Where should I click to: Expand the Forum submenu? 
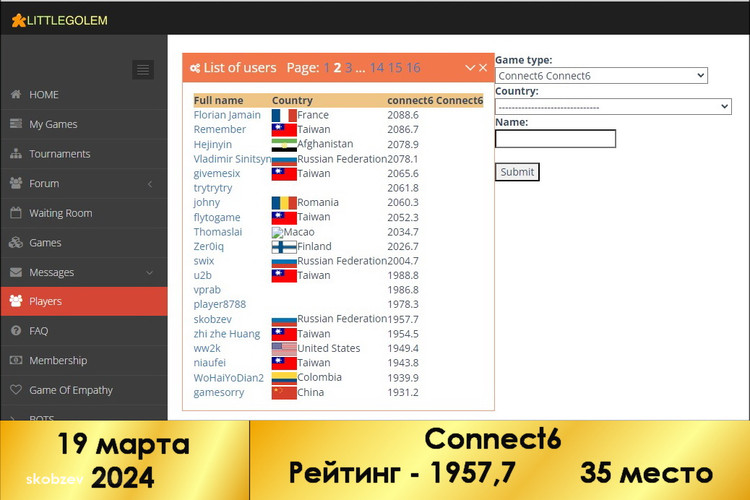pos(149,184)
